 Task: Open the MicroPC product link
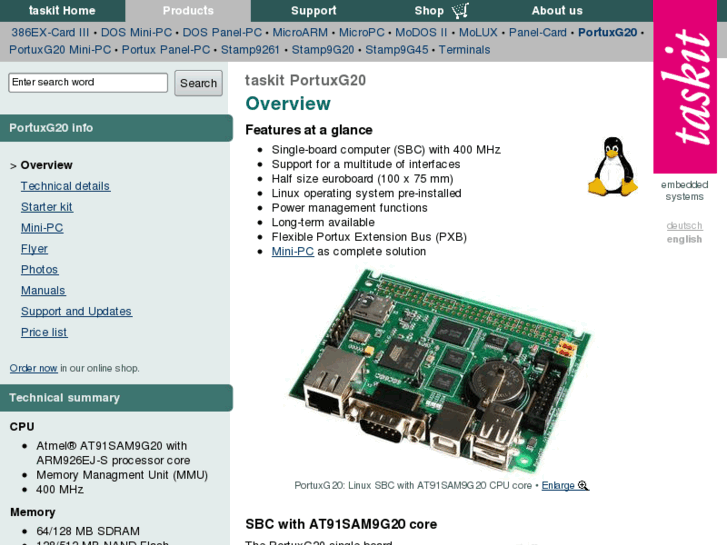point(362,32)
